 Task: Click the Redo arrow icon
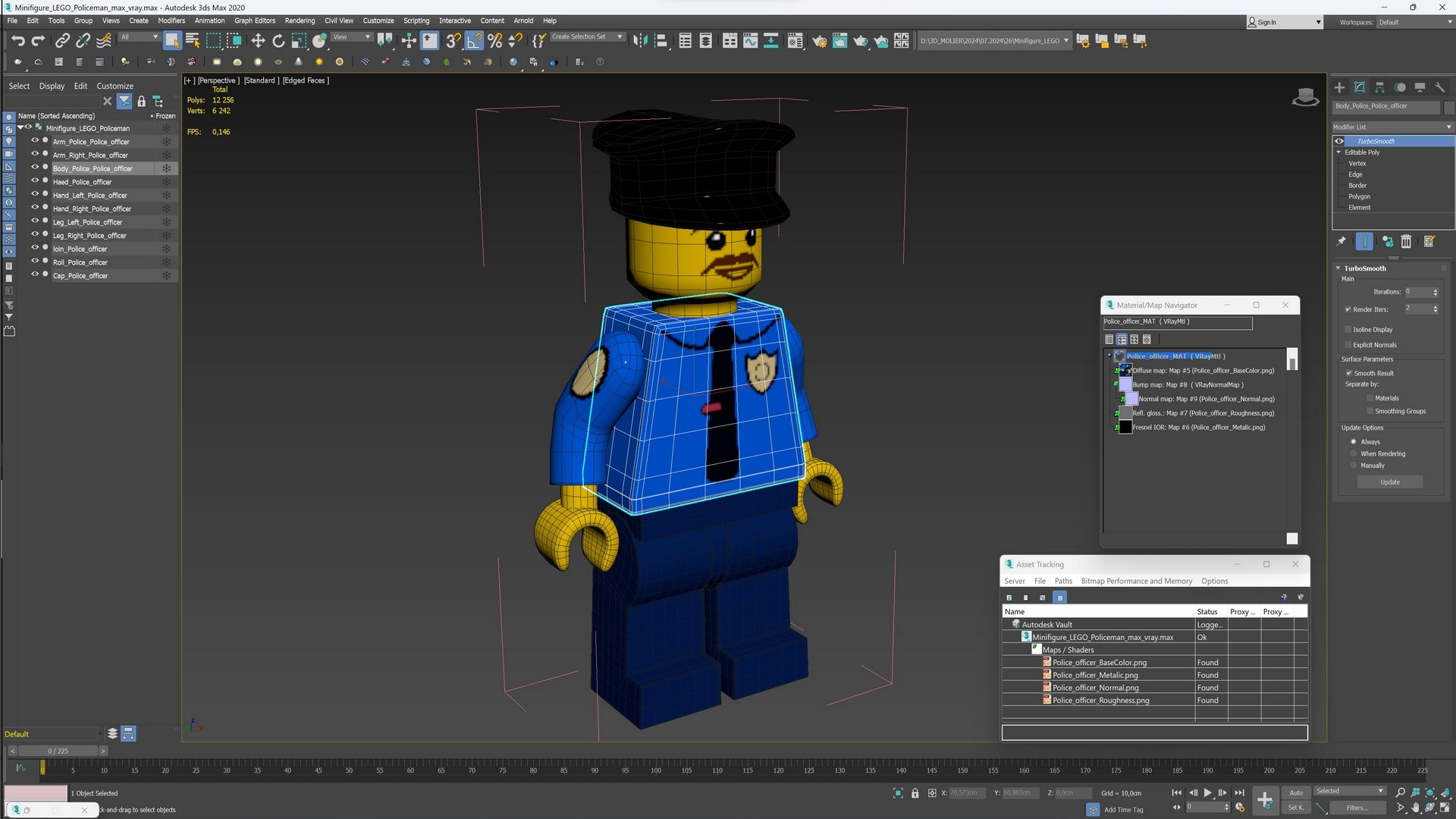tap(38, 41)
